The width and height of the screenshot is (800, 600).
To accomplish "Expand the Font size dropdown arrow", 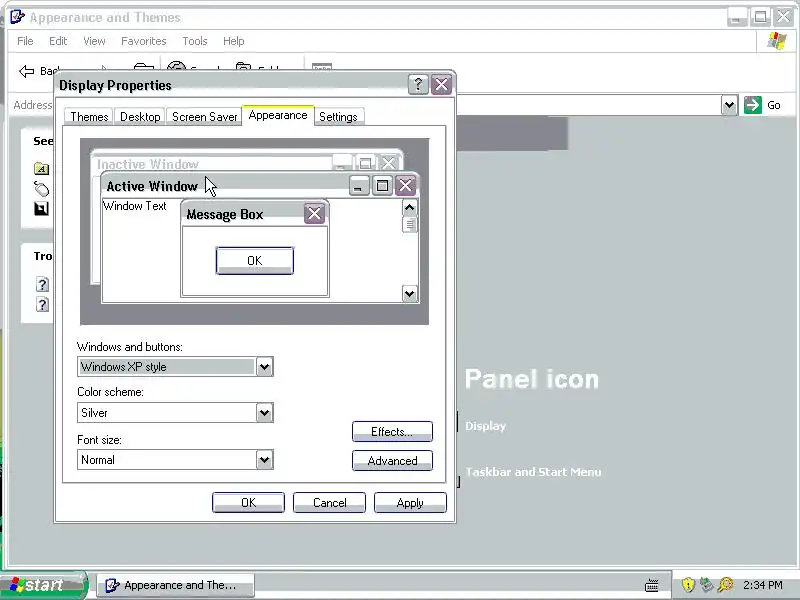I will pos(264,460).
